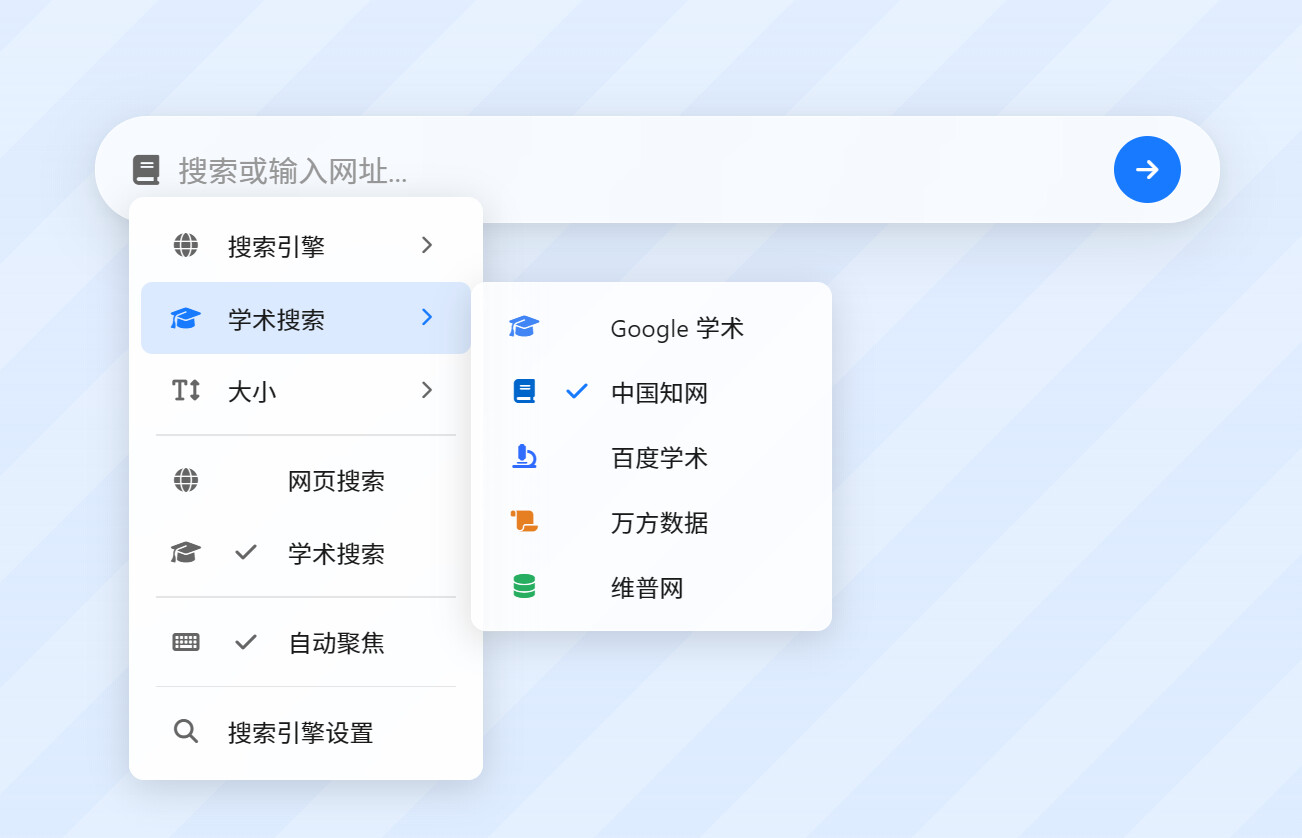Viewport: 1302px width, 838px height.
Task: Click the blue arrow search button
Action: [x=1147, y=169]
